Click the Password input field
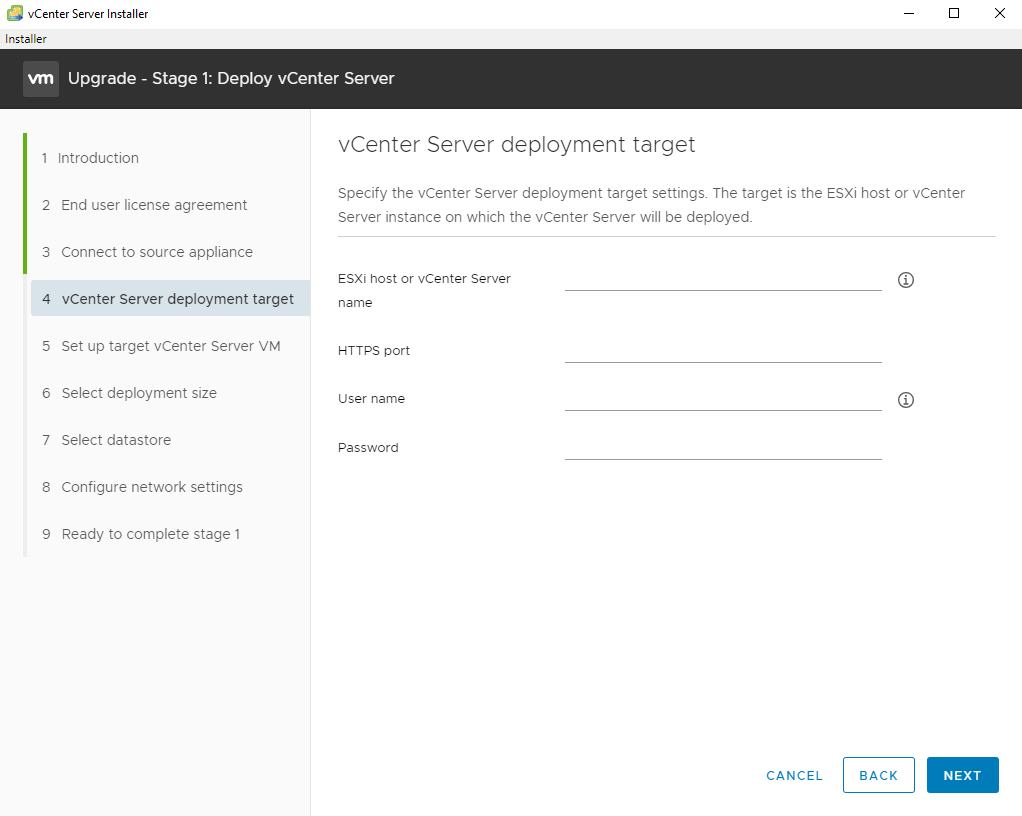Image resolution: width=1022 pixels, height=816 pixels. coord(723,447)
